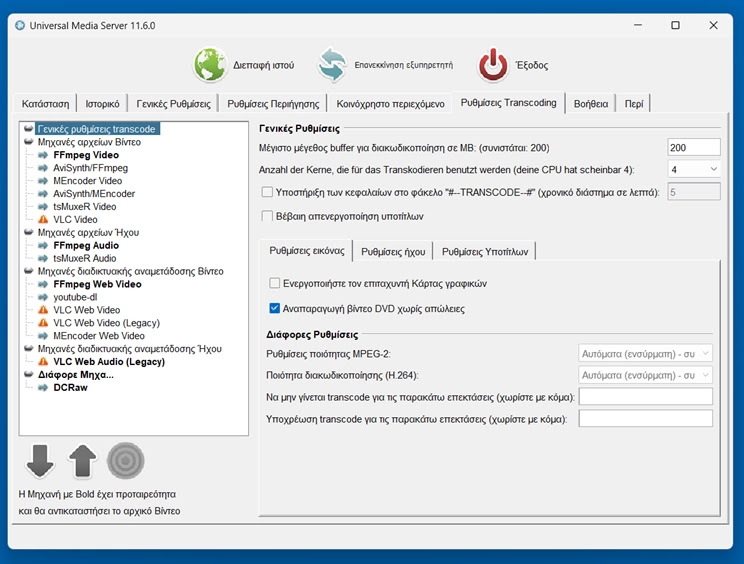744x564 pixels.
Task: Switch to the Κατάσταση tab
Action: [46, 104]
